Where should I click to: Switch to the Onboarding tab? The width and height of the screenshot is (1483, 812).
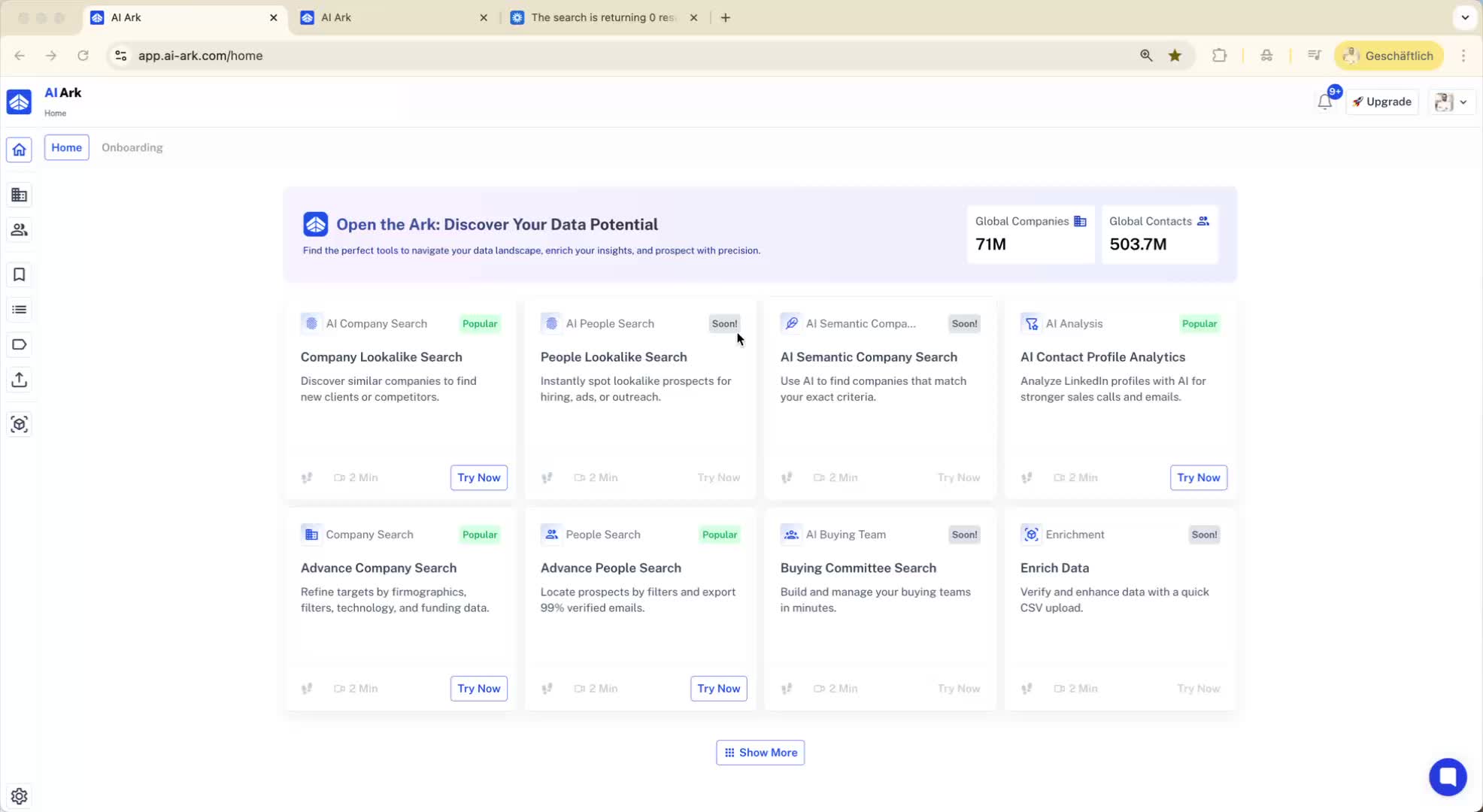[132, 147]
